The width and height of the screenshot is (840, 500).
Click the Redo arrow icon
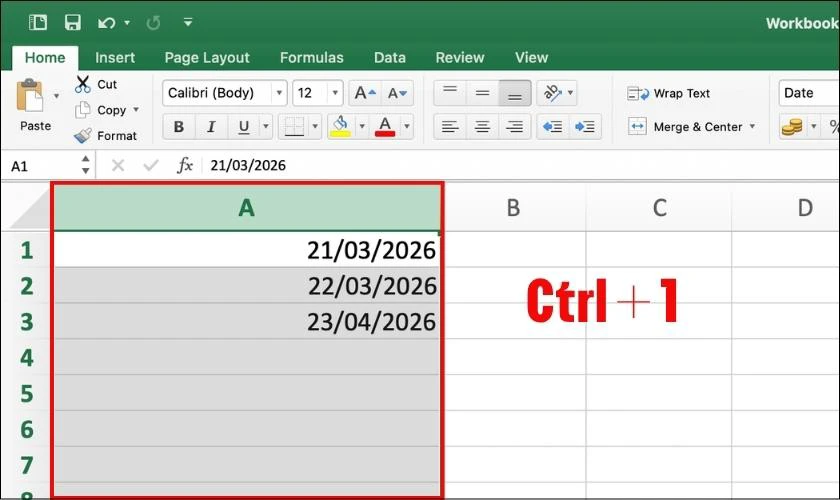tap(153, 23)
